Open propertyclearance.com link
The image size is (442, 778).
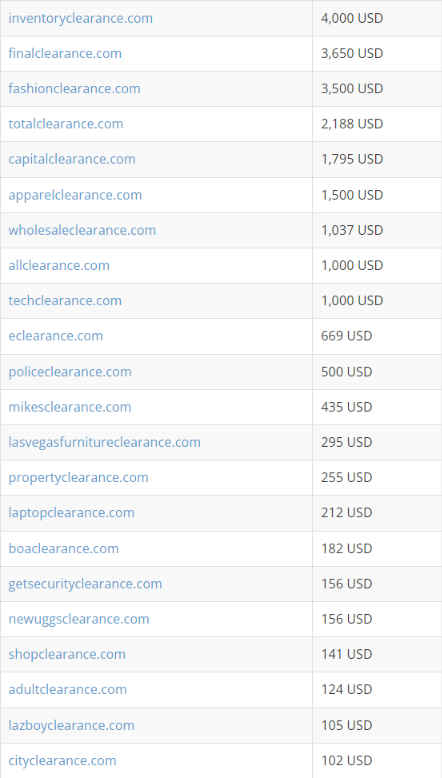coord(78,477)
